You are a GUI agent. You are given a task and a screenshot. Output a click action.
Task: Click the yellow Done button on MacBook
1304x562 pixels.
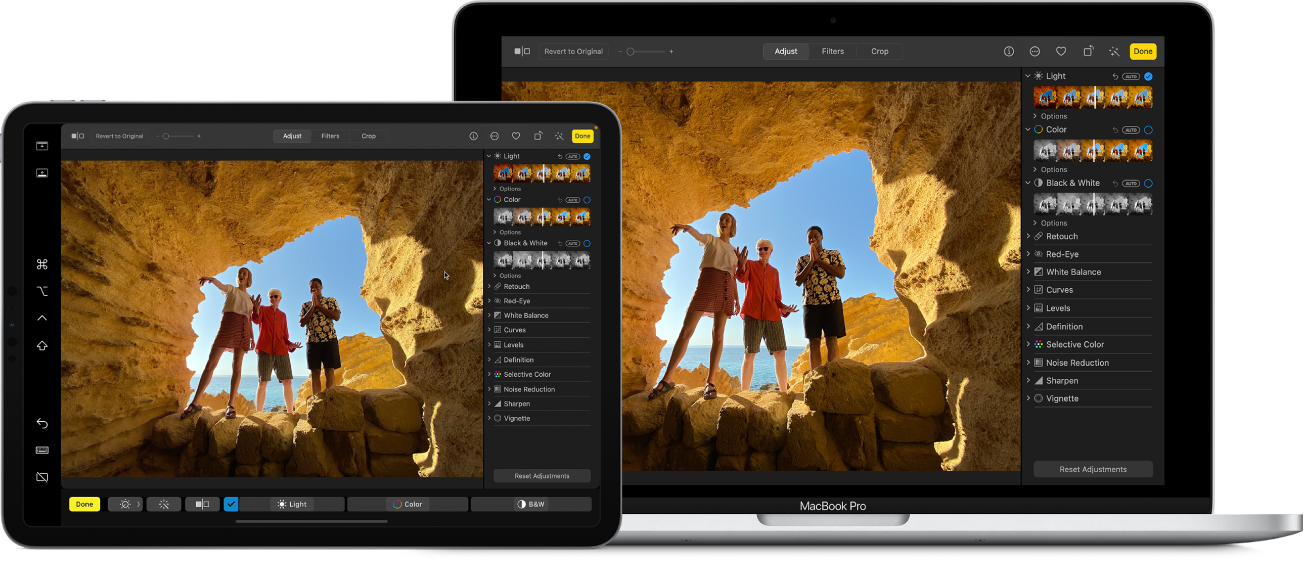coord(1143,51)
